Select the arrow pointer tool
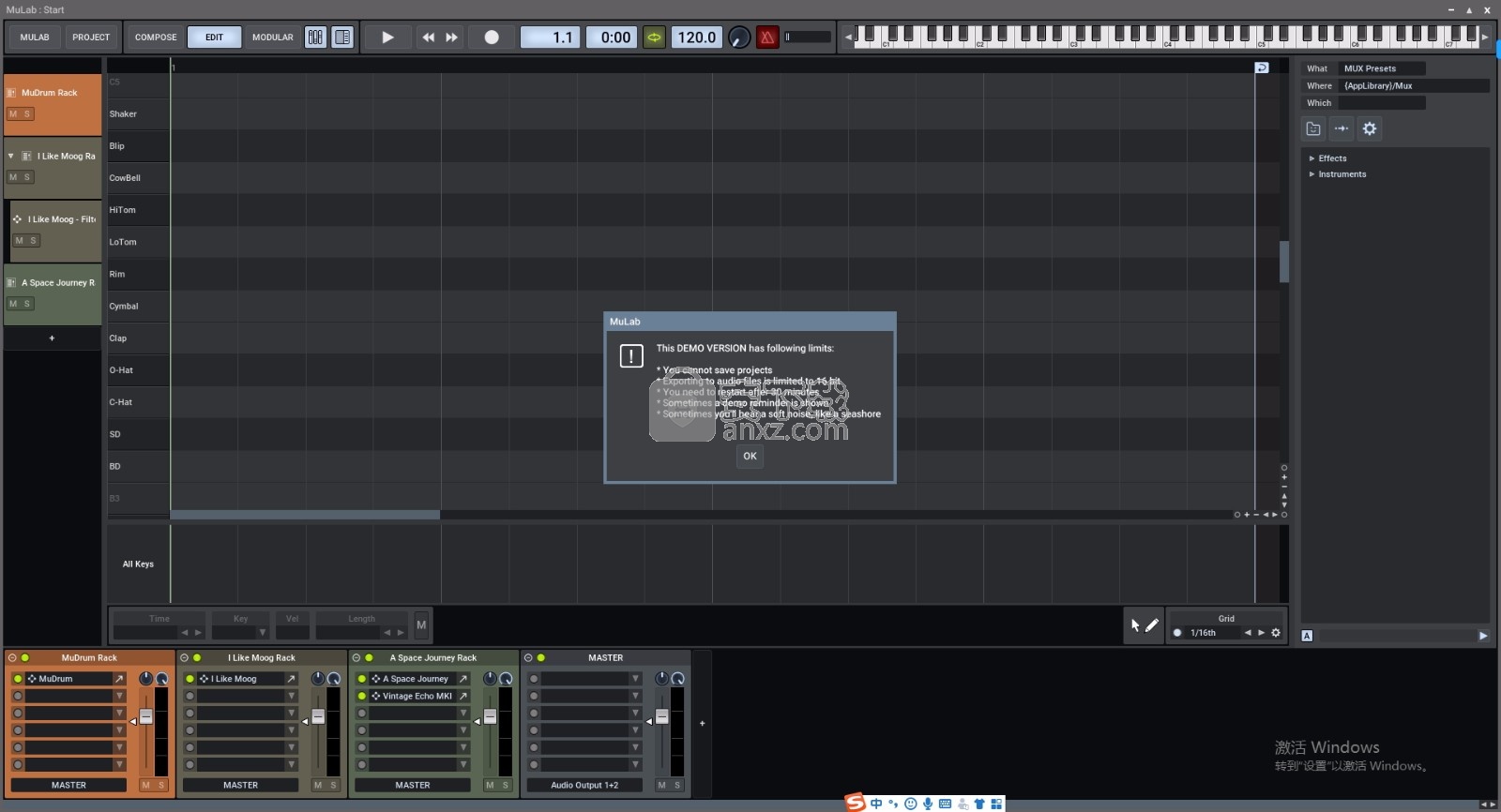 click(x=1135, y=625)
